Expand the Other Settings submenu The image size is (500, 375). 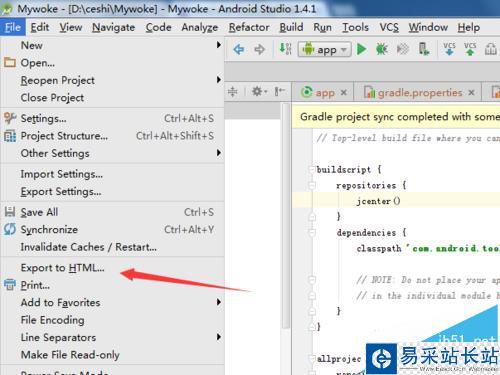(112, 153)
